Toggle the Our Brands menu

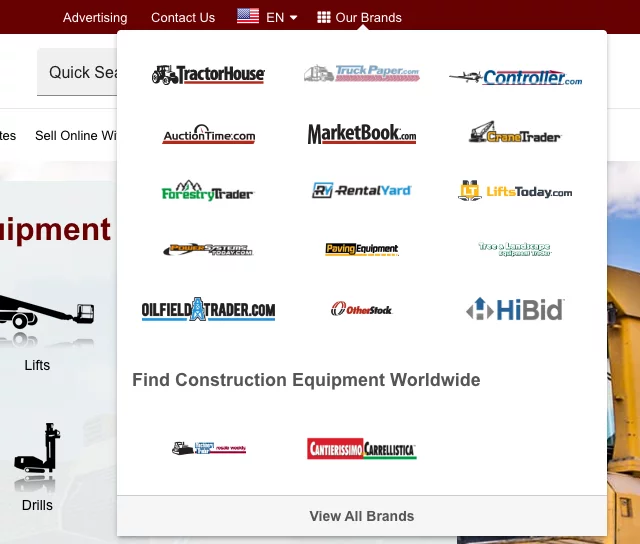(x=360, y=18)
